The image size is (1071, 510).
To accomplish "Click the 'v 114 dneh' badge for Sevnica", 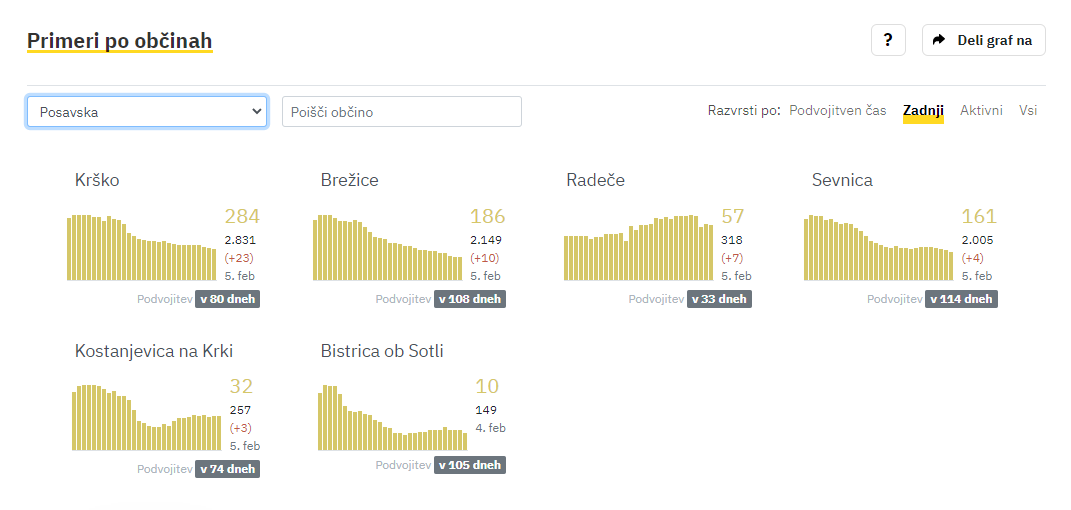I will pos(962,299).
